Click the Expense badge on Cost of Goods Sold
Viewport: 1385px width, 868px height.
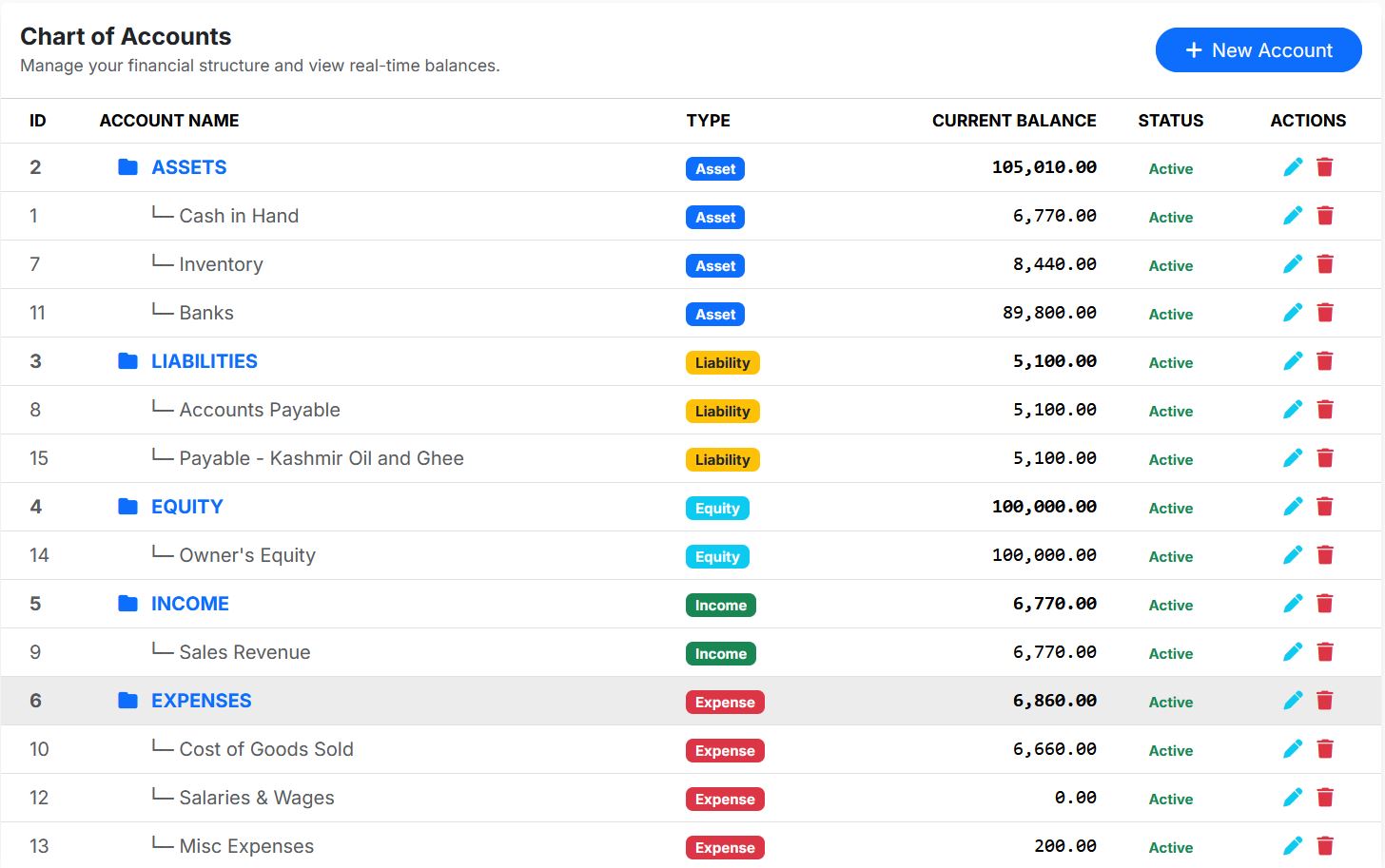[725, 750]
